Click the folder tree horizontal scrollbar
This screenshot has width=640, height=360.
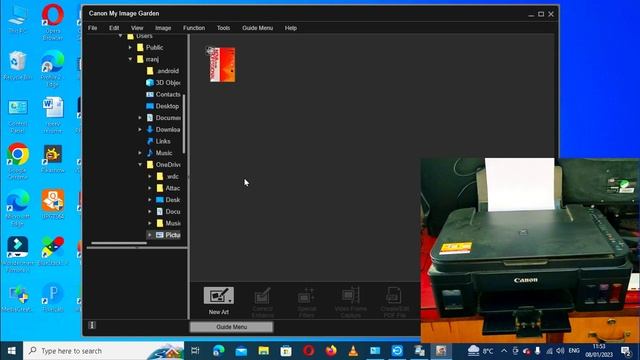point(119,243)
